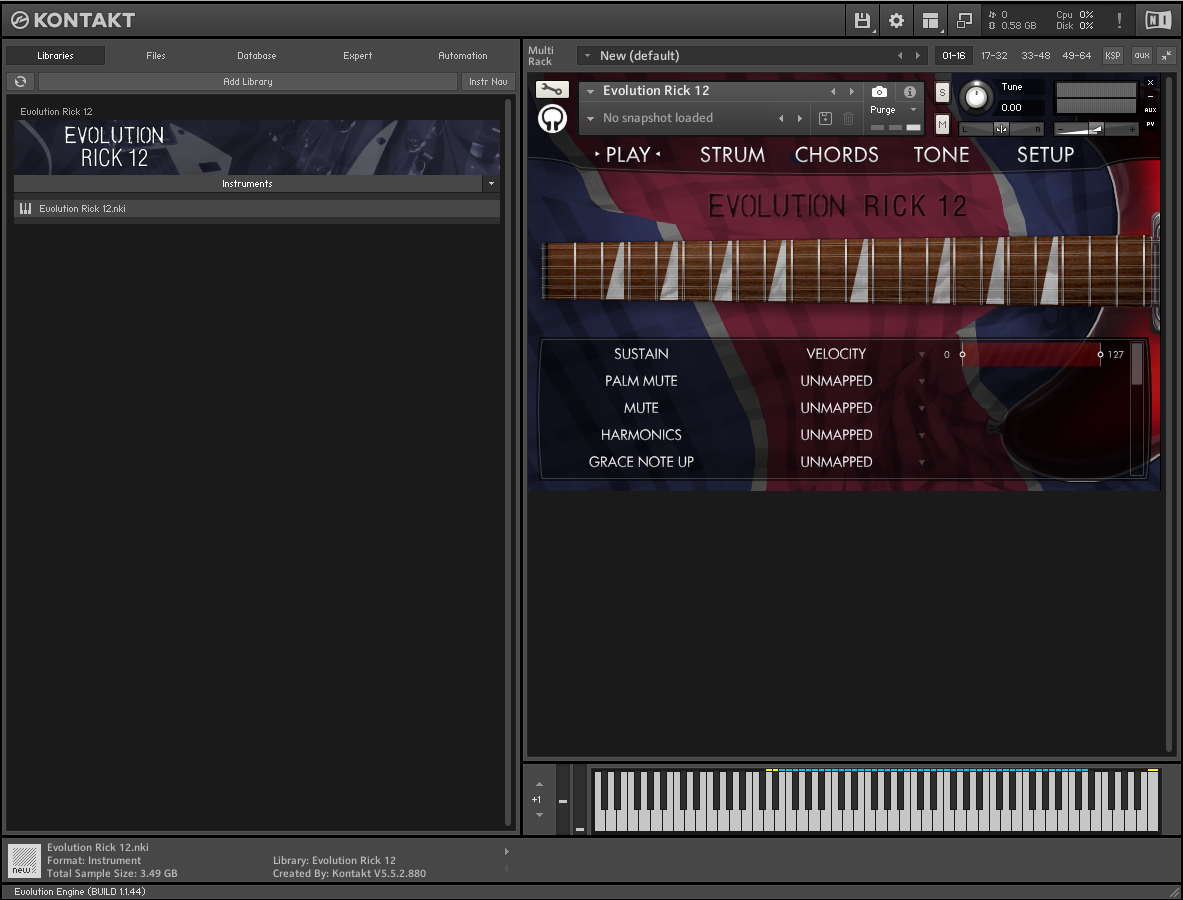Remove Evolution Rick 12 instrument from rack
Viewport: 1183px width, 900px height.
coord(1151,82)
